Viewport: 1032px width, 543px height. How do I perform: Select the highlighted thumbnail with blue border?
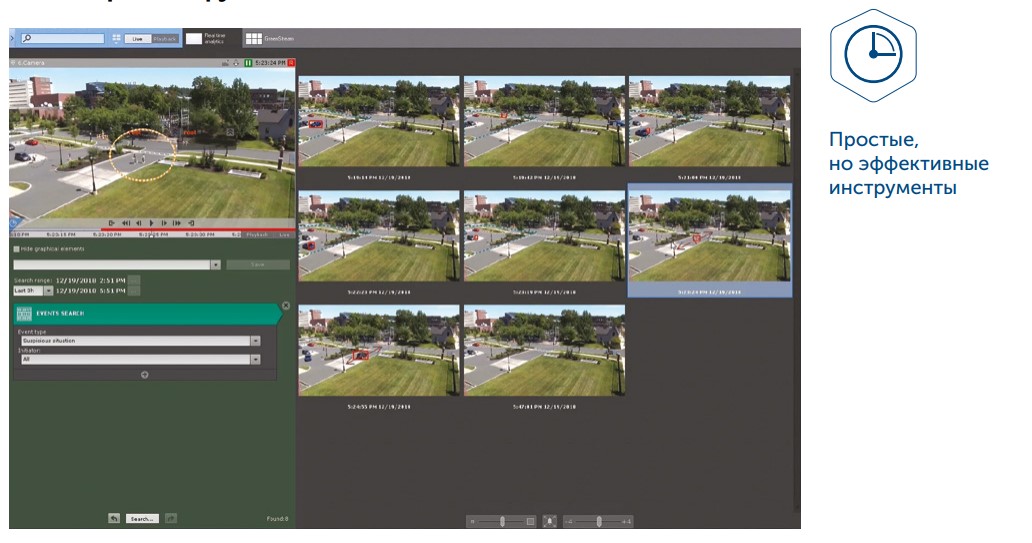click(710, 240)
